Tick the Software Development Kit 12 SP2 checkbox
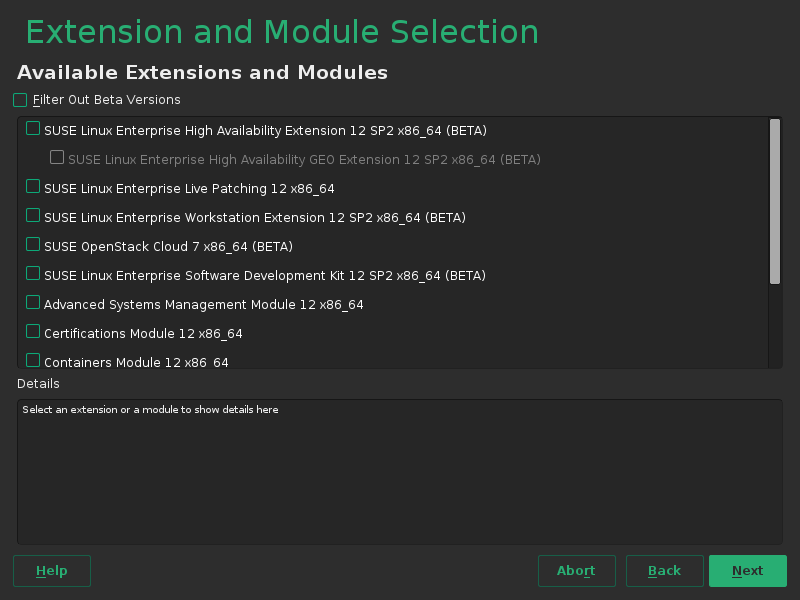 [33, 274]
